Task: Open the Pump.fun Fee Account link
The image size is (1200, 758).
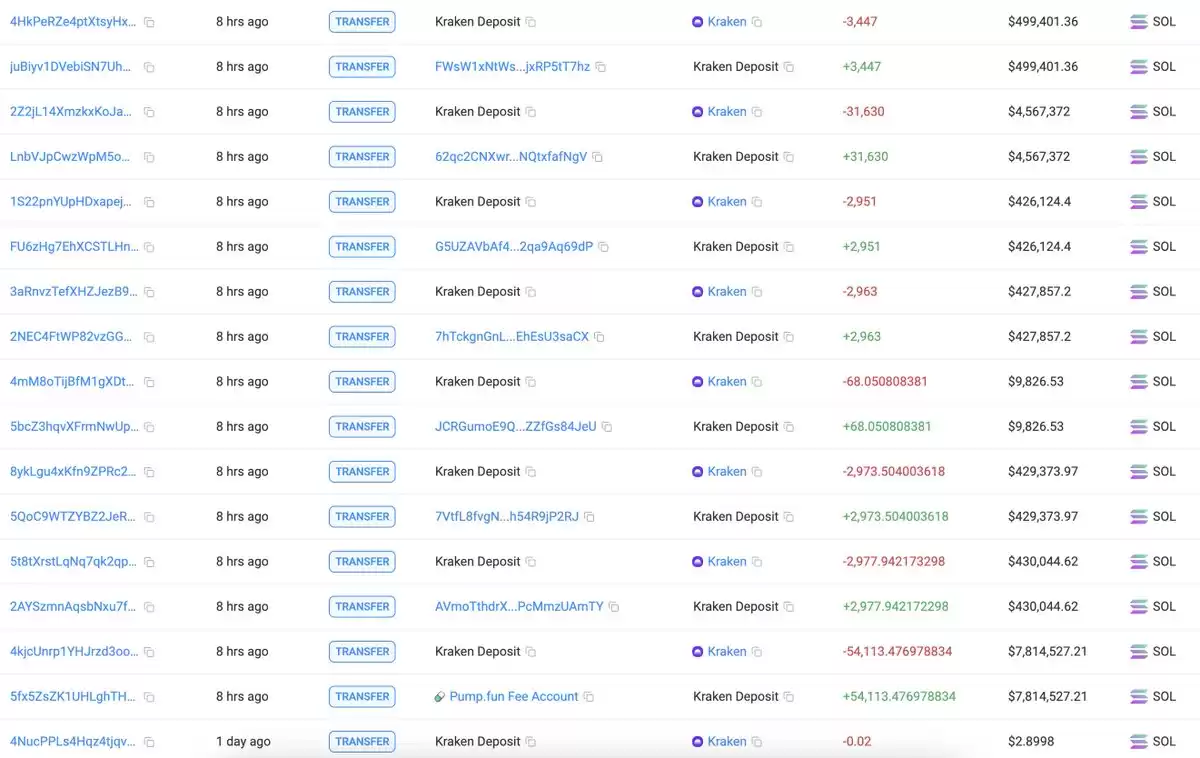Action: (x=514, y=697)
